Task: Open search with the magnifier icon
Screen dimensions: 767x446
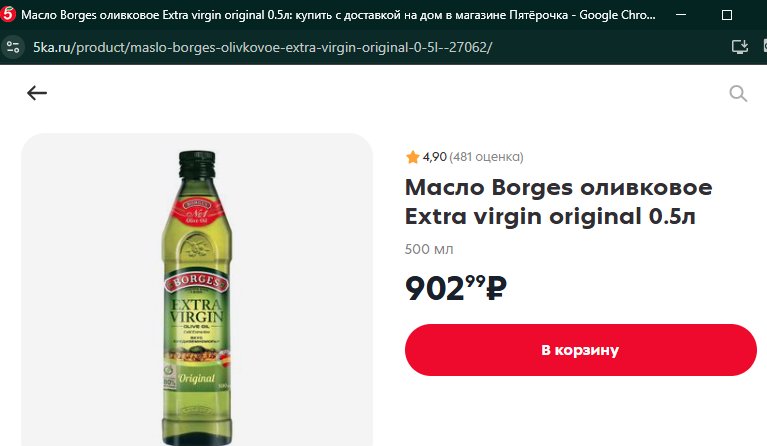Action: click(x=738, y=93)
